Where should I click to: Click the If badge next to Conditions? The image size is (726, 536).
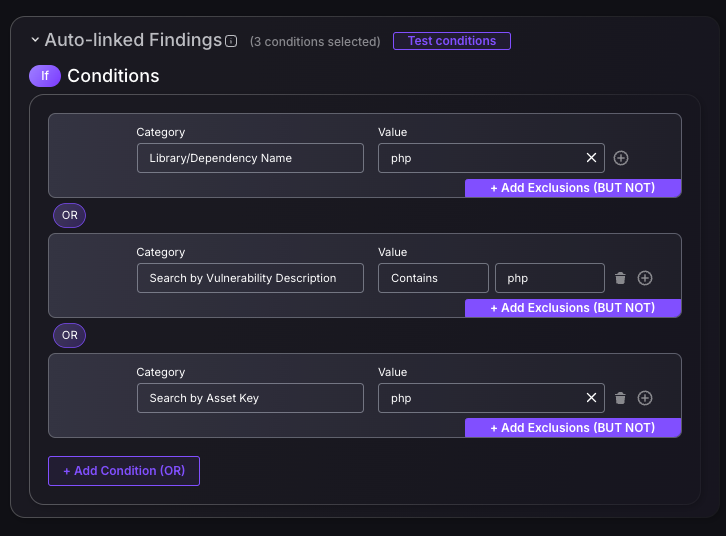(x=45, y=76)
